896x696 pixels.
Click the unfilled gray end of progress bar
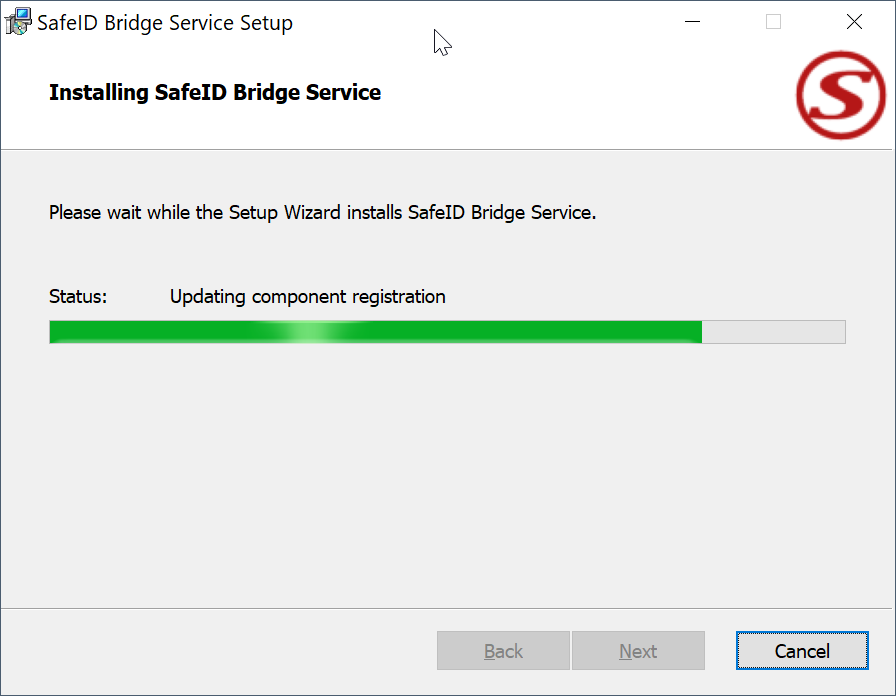[x=774, y=332]
